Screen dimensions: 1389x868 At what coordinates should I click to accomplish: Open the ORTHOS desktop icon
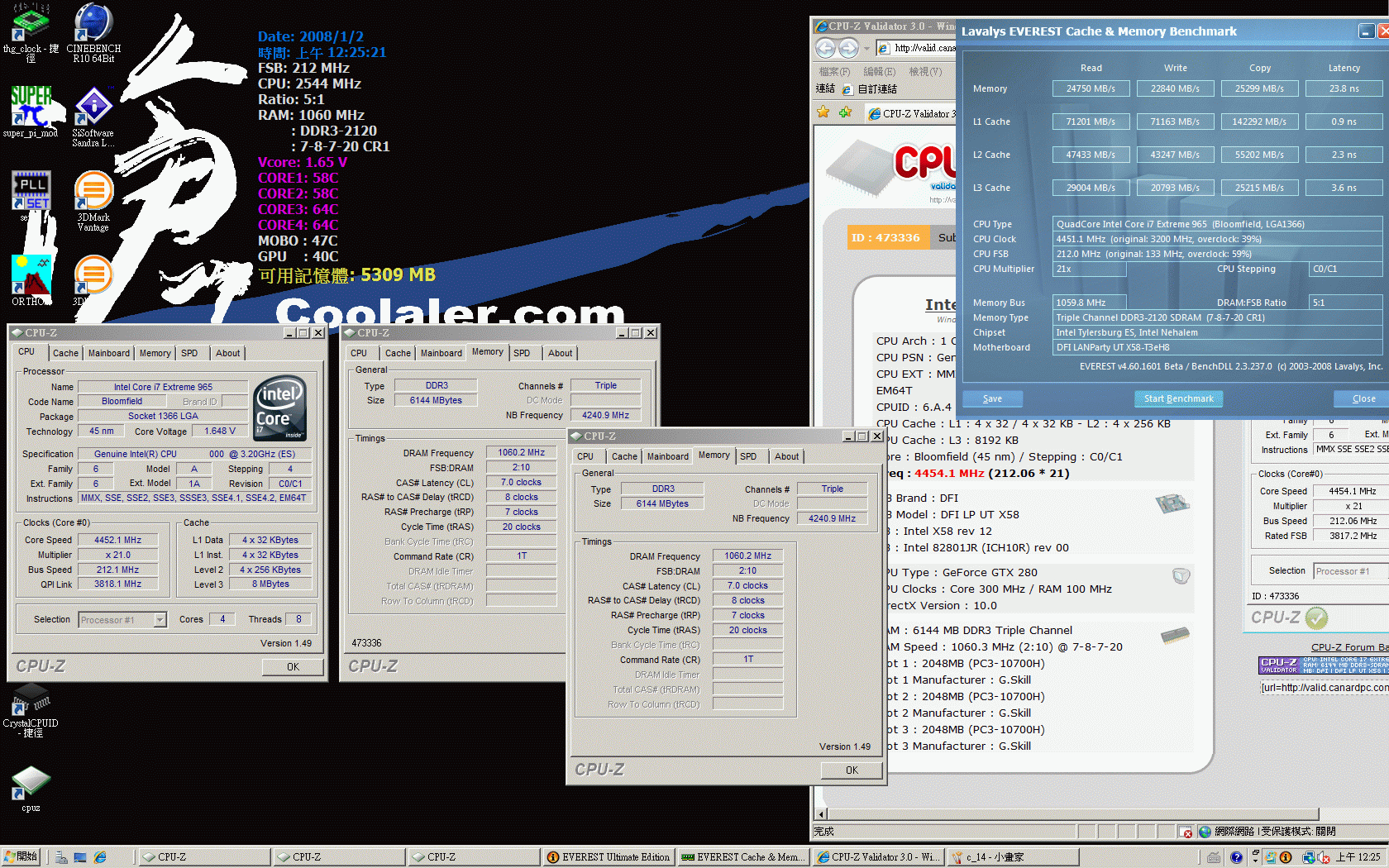(x=31, y=280)
